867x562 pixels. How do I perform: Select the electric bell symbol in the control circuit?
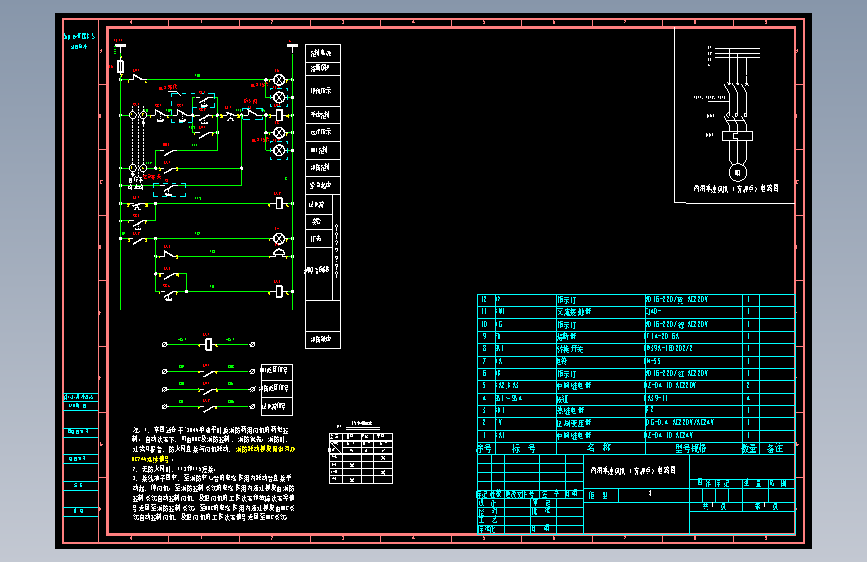pos(279,253)
